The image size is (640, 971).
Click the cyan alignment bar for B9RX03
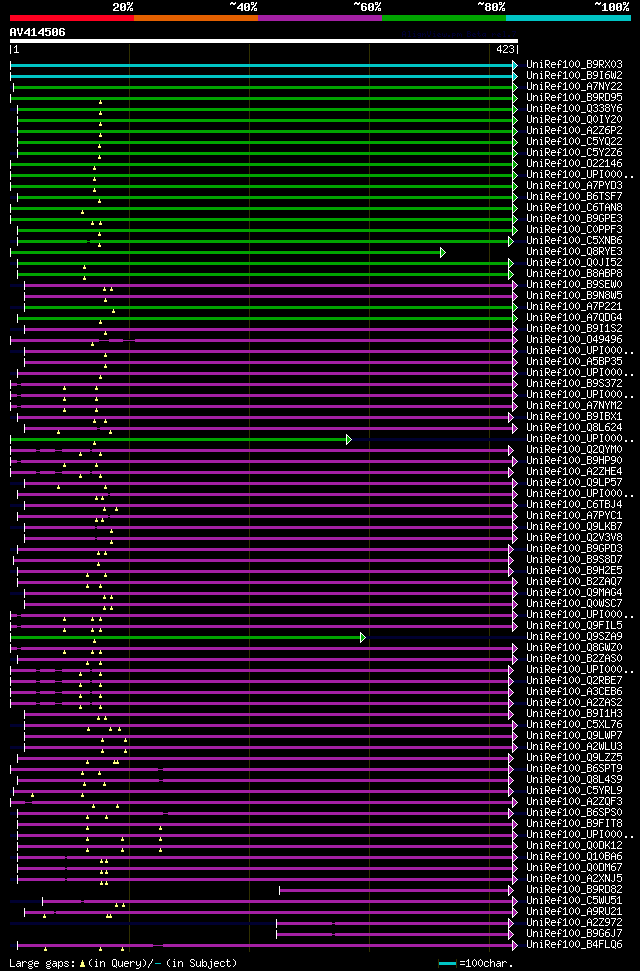[264, 65]
